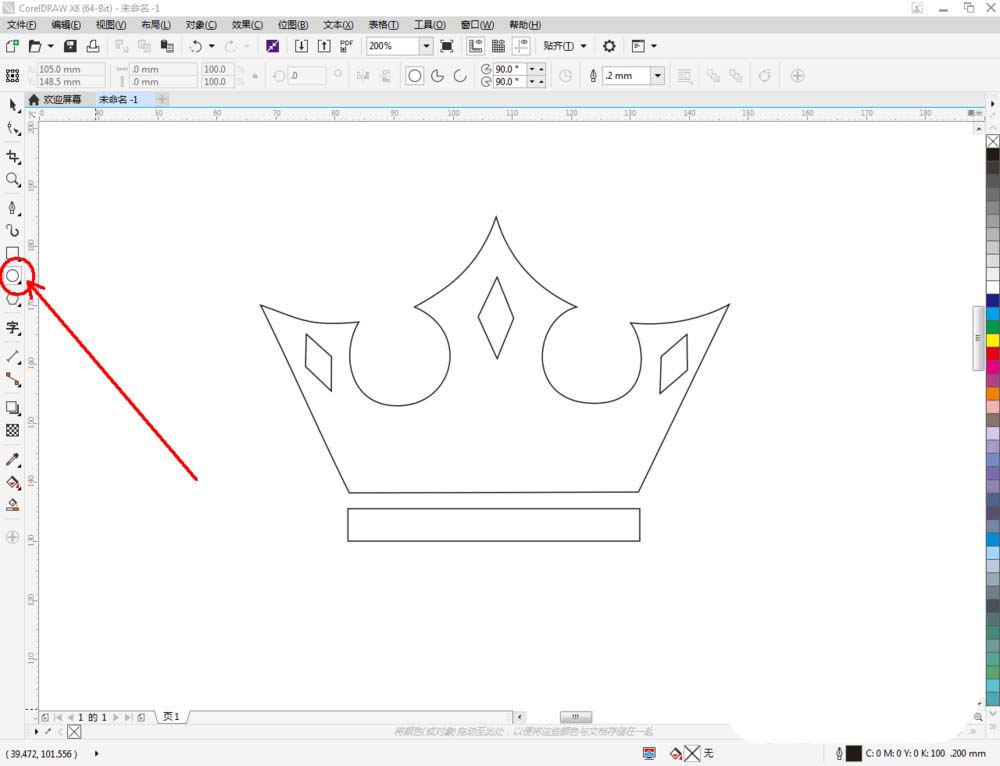This screenshot has width=1000, height=766.
Task: Select the Crop tool
Action: tap(13, 157)
